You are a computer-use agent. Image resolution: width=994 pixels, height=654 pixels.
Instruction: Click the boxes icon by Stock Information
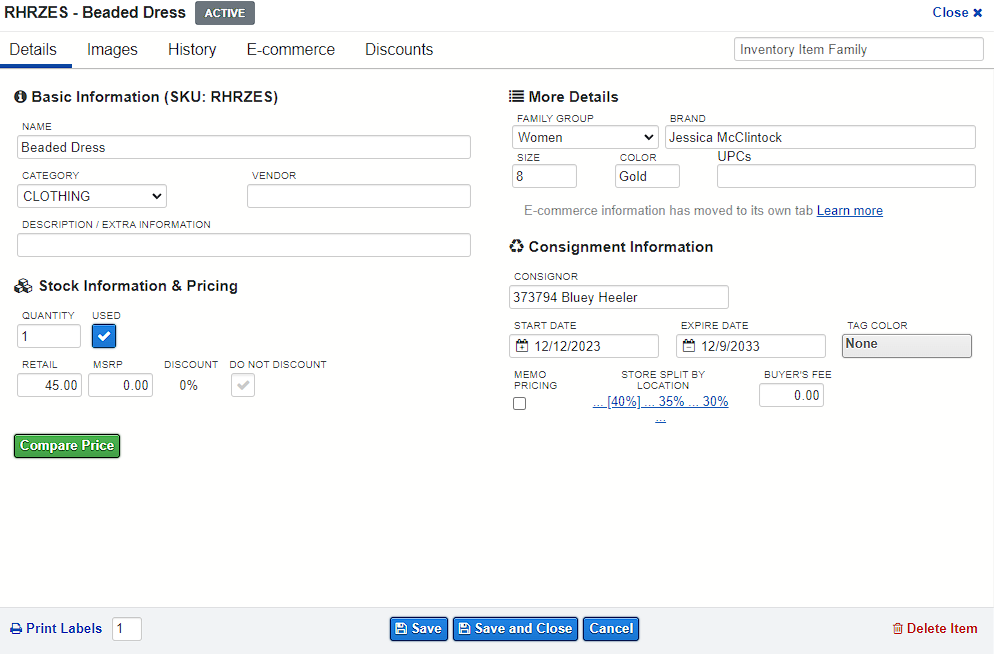[x=23, y=286]
